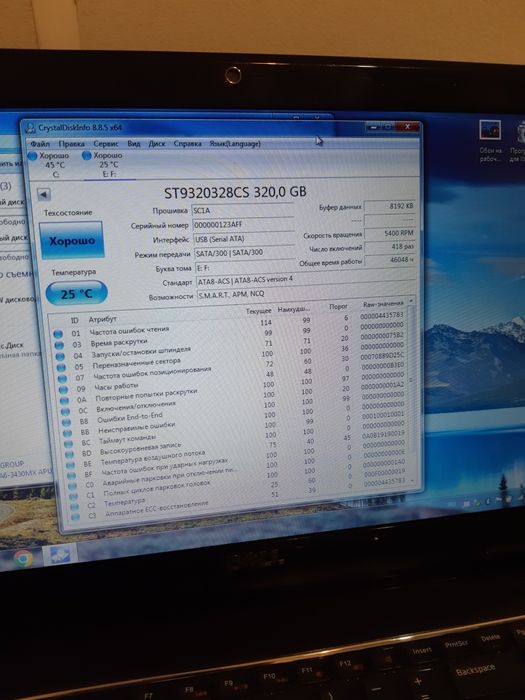Click the status icon for attribute B8
Screen dimensions: 525x700
pos(67,422)
